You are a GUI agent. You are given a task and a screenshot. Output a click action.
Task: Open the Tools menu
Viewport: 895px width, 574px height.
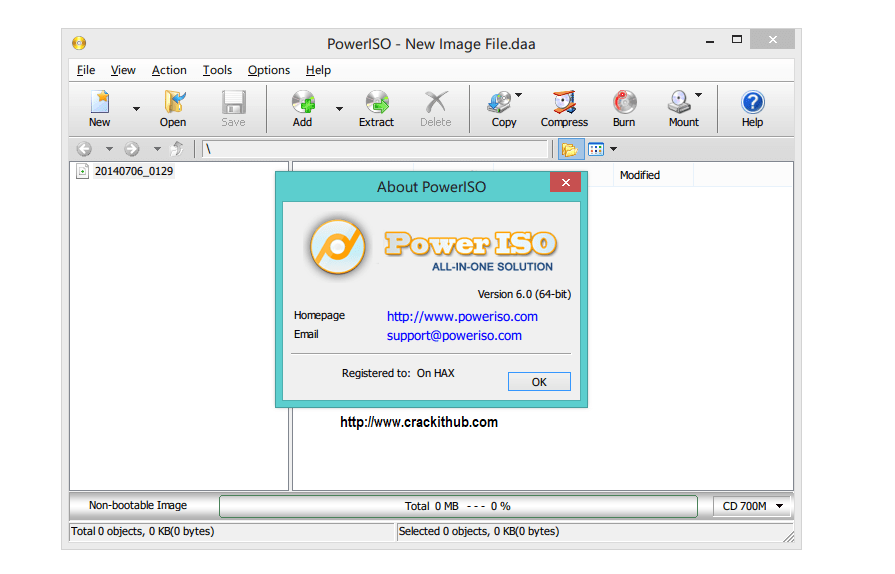coord(217,70)
